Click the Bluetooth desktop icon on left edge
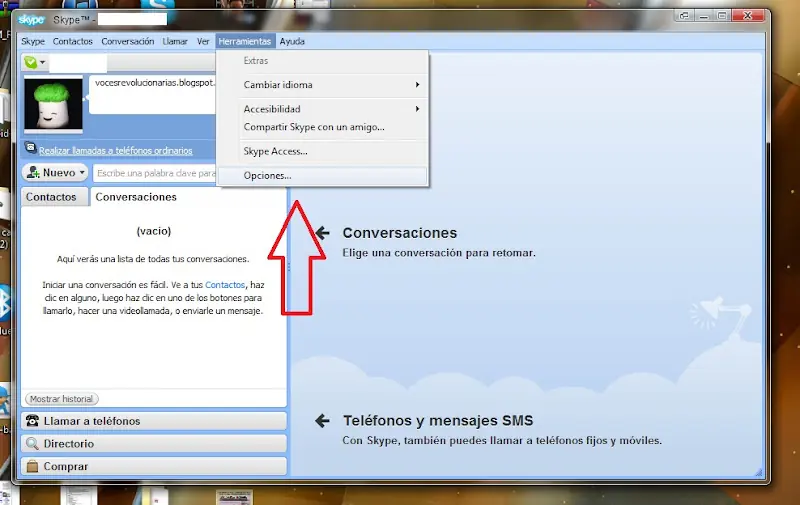The image size is (800, 505). click(x=5, y=304)
